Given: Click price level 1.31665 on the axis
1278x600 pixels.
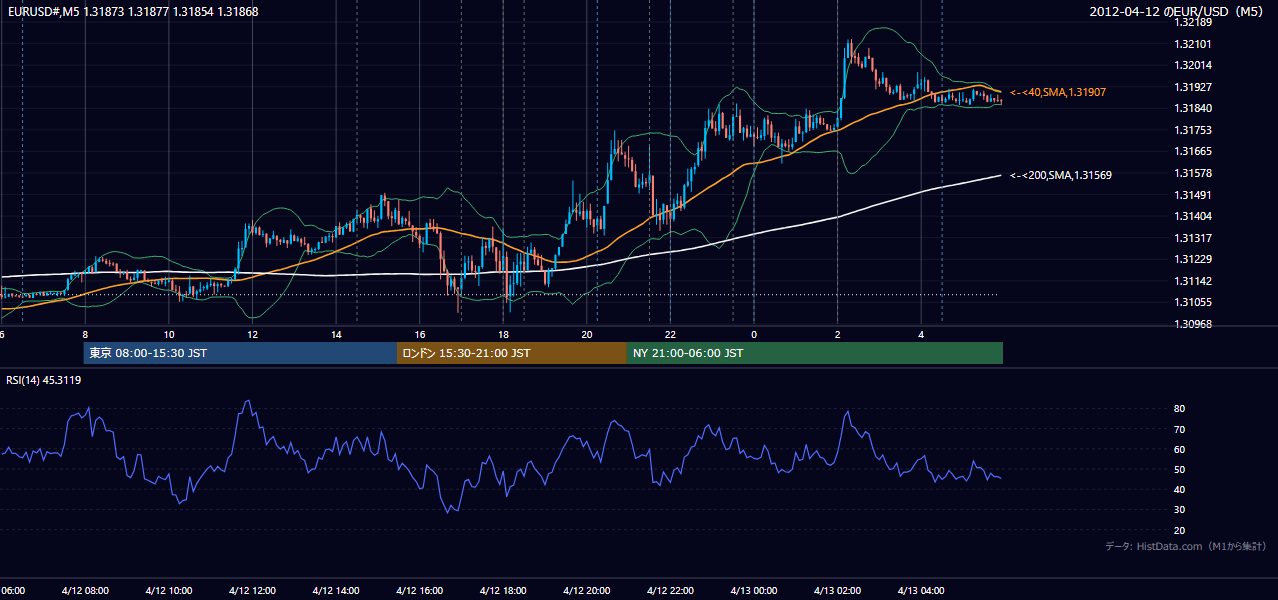Looking at the screenshot, I should [x=1193, y=151].
